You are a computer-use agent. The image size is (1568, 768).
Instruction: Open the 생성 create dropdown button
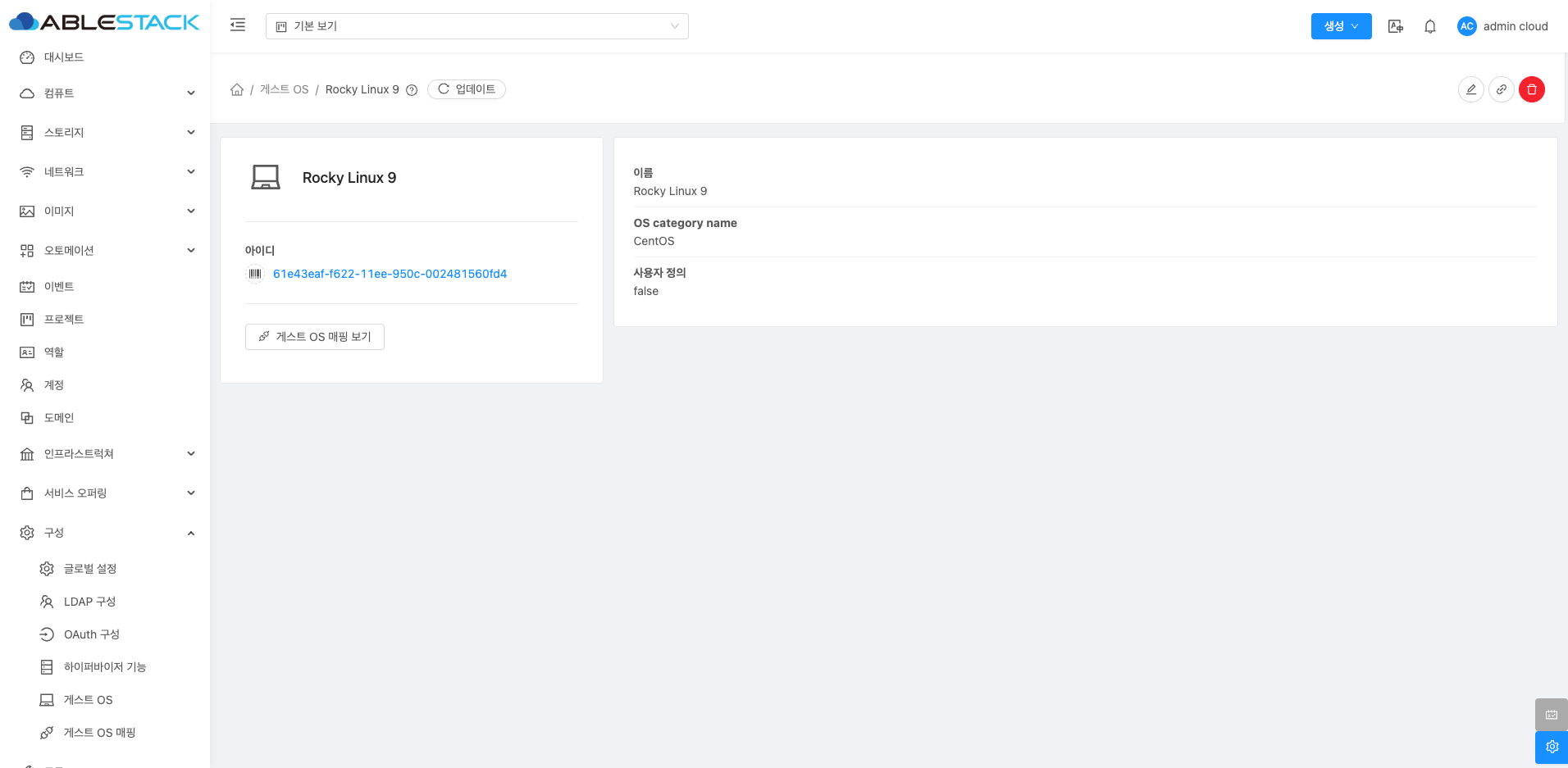coord(1341,26)
